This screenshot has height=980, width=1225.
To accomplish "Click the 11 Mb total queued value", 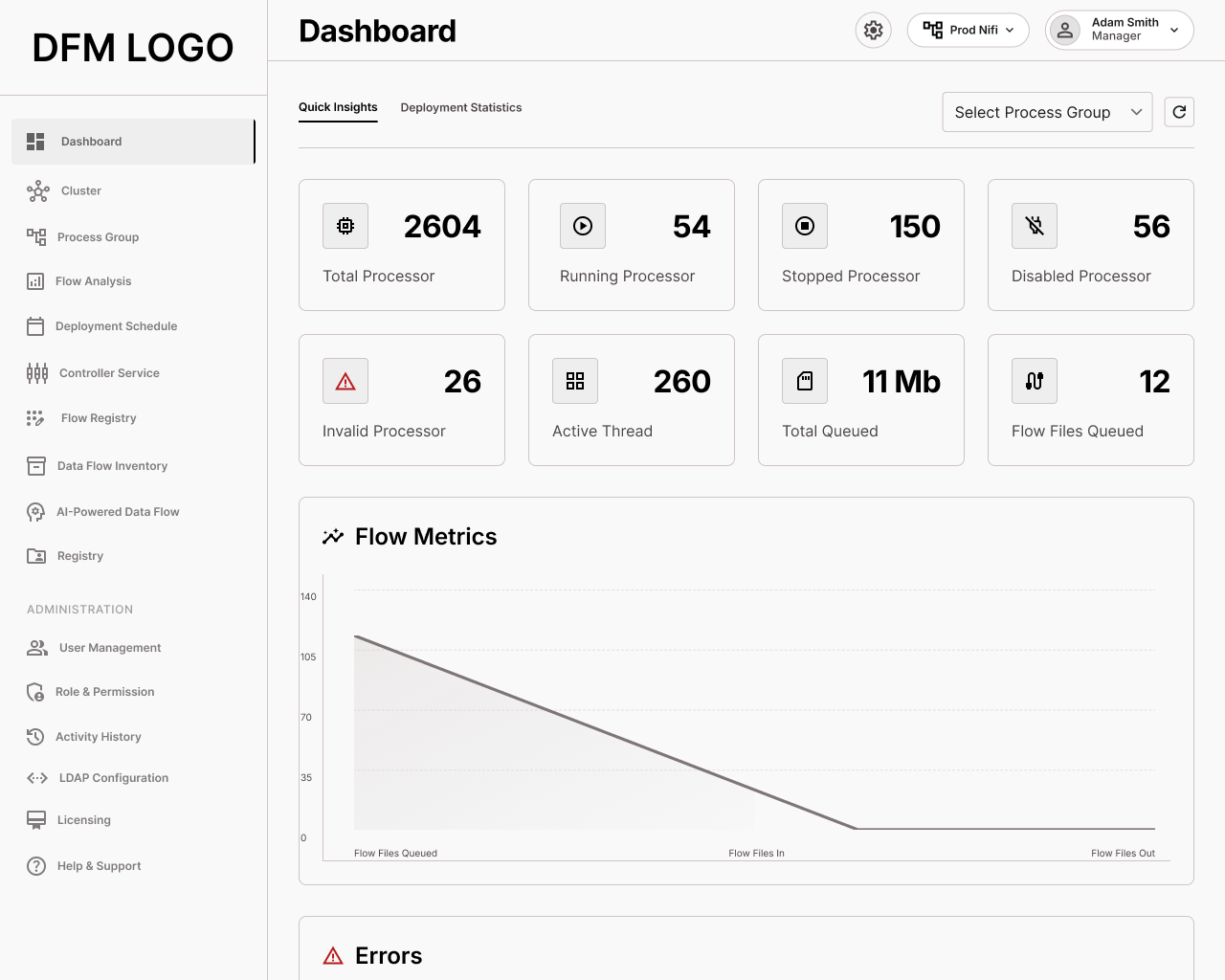I will click(902, 381).
